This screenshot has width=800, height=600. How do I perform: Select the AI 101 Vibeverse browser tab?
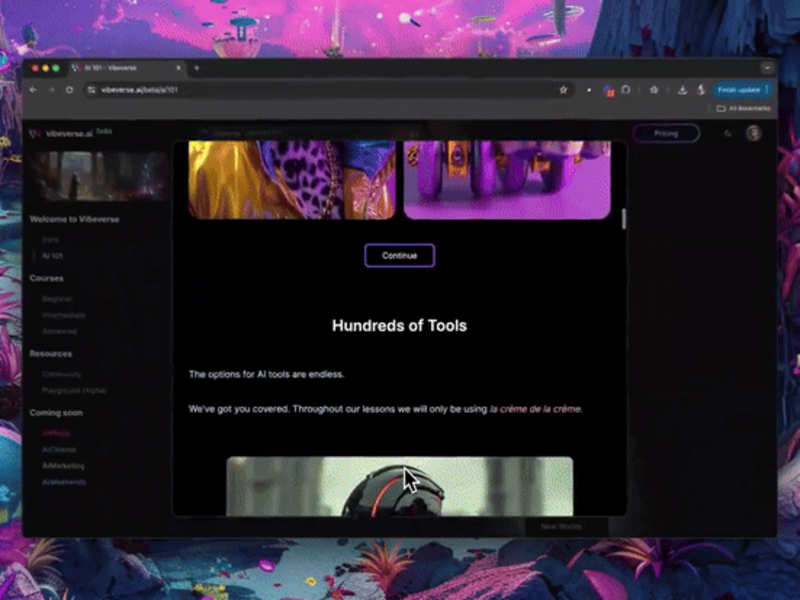[x=126, y=68]
